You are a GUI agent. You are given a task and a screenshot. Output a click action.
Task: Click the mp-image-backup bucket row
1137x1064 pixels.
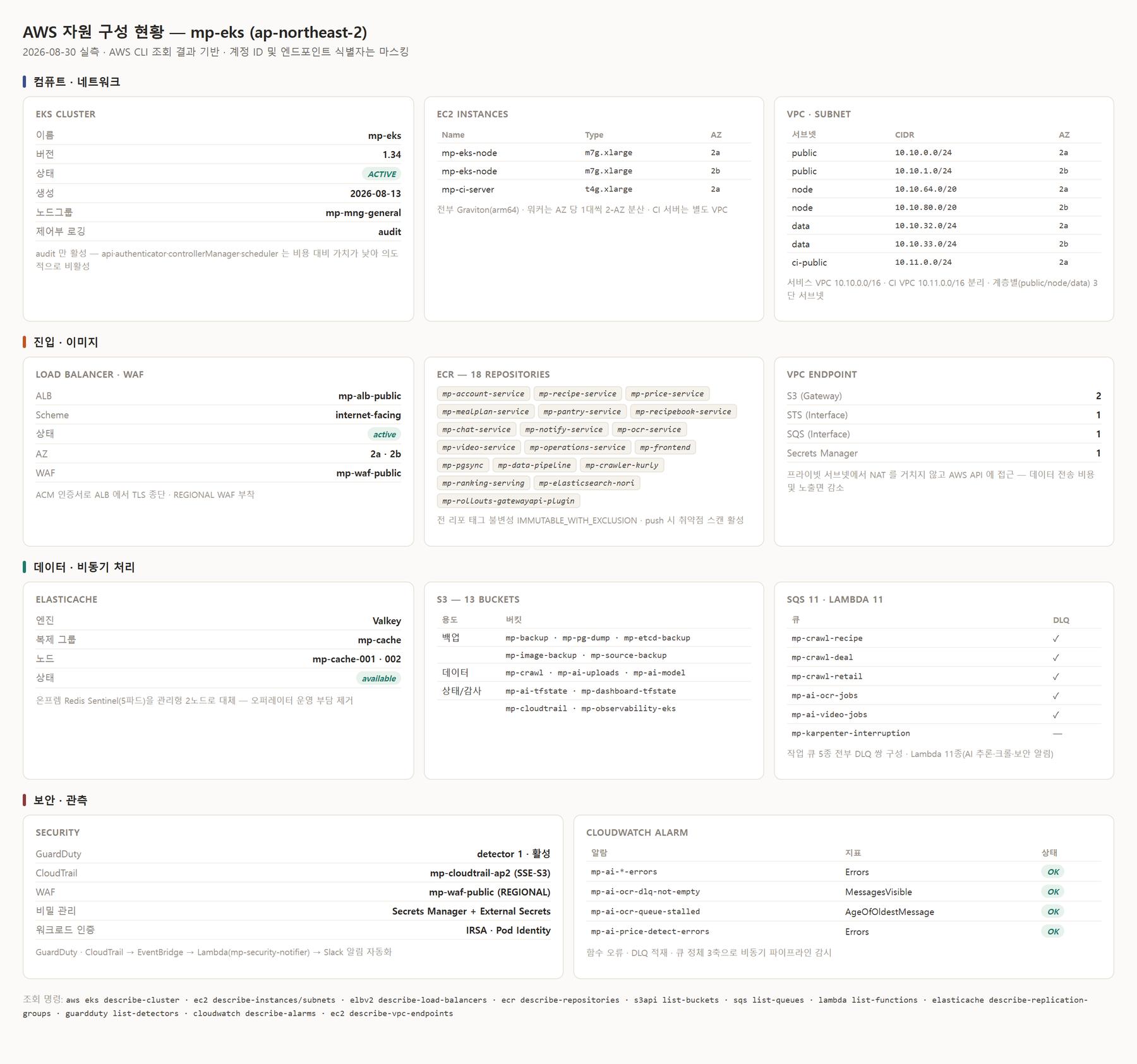pyautogui.click(x=594, y=655)
